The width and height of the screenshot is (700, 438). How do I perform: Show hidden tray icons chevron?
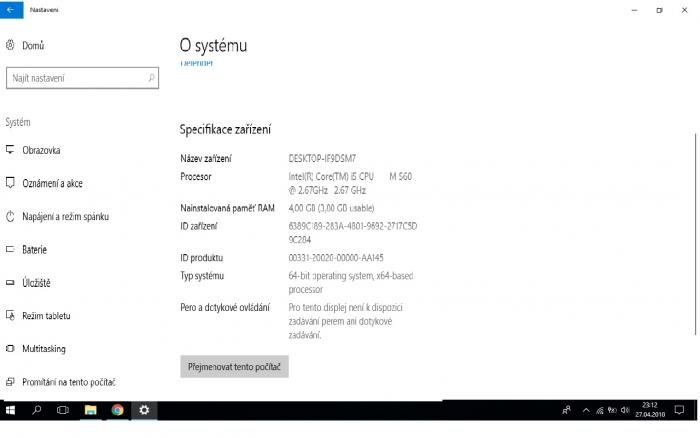point(586,410)
